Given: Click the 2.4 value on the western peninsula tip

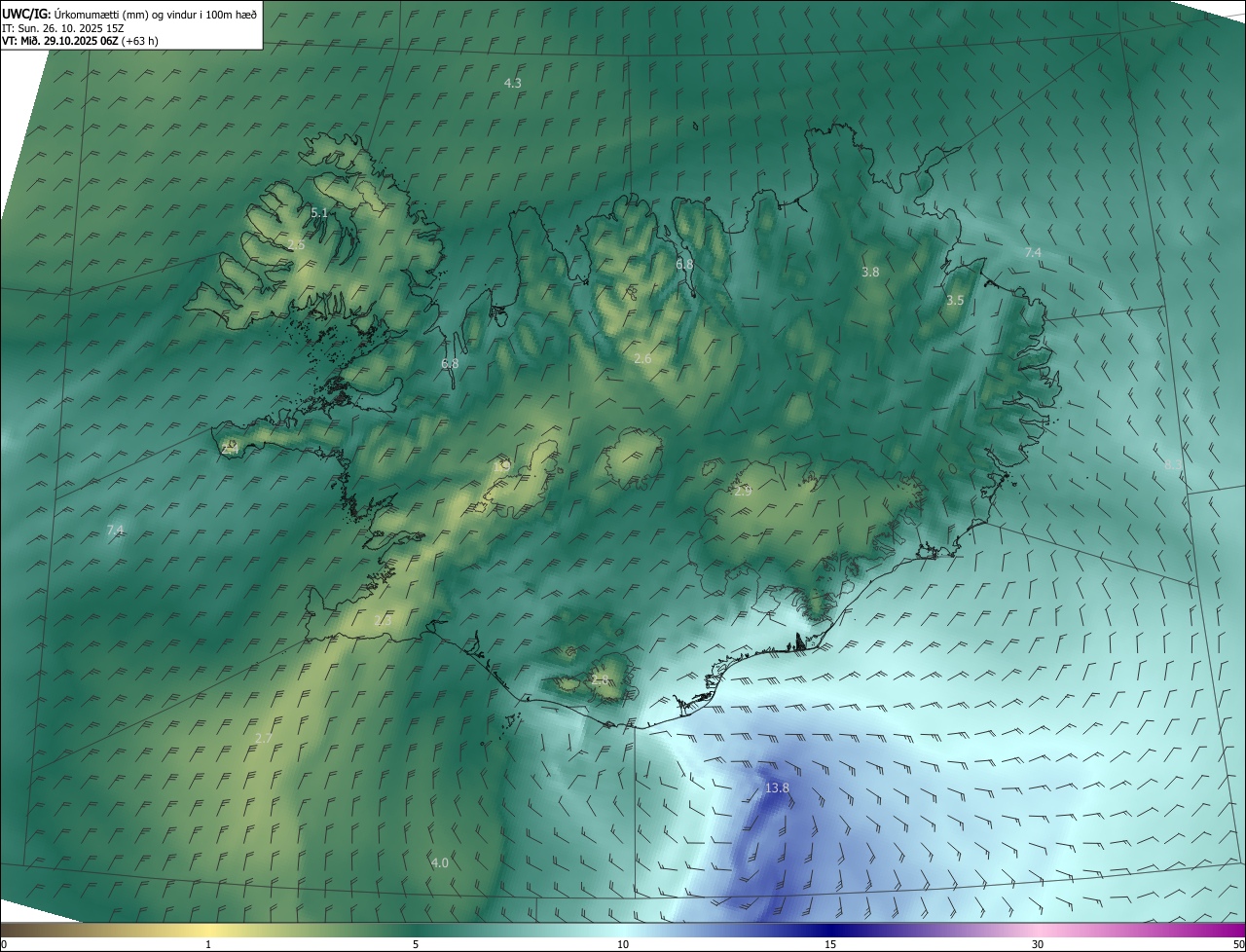Looking at the screenshot, I should (x=231, y=449).
